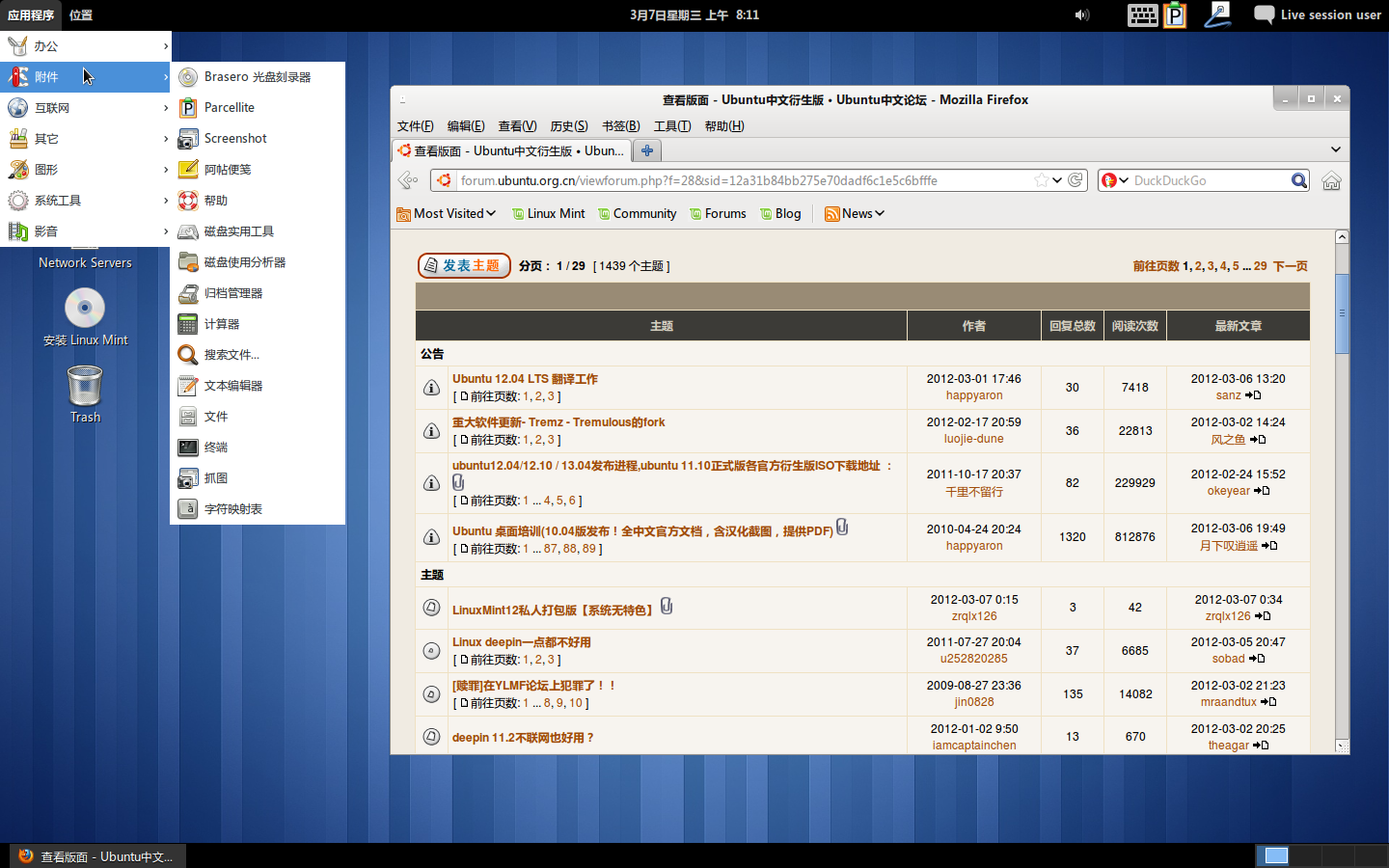Viewport: 1389px width, 868px height.
Task: Open the Trash desktop icon
Action: pyautogui.click(x=85, y=394)
